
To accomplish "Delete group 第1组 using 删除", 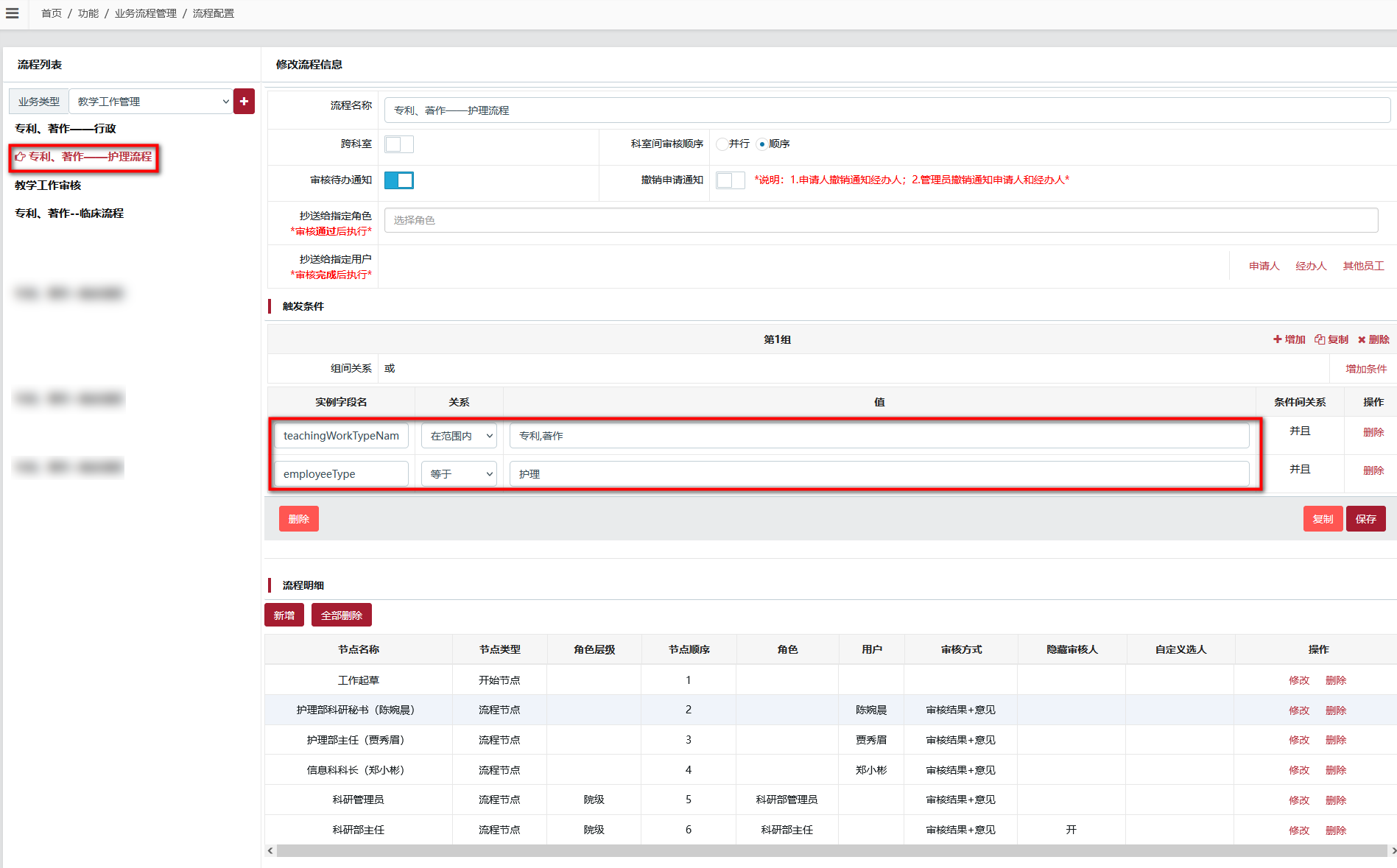I will pyautogui.click(x=1373, y=339).
